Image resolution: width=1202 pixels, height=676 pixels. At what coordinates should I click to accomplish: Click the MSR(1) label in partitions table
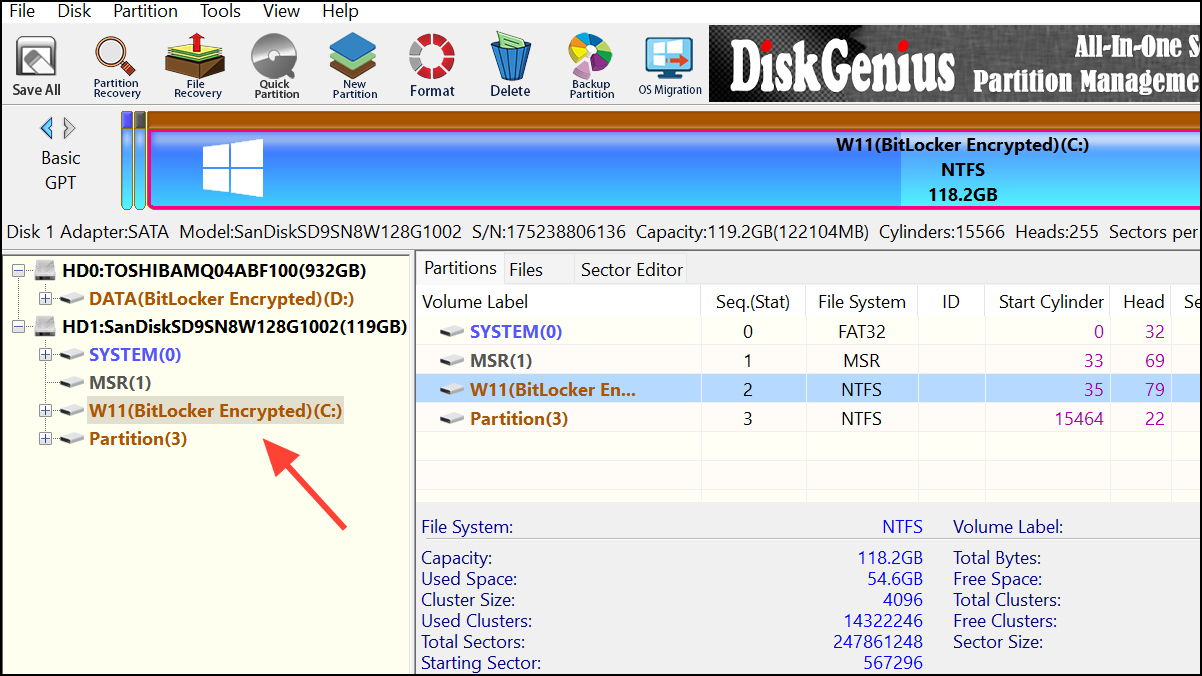[x=501, y=360]
